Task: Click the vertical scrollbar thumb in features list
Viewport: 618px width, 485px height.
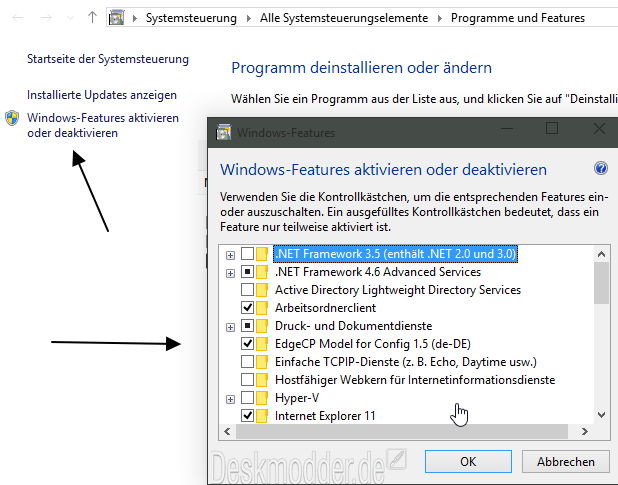Action: [x=601, y=282]
